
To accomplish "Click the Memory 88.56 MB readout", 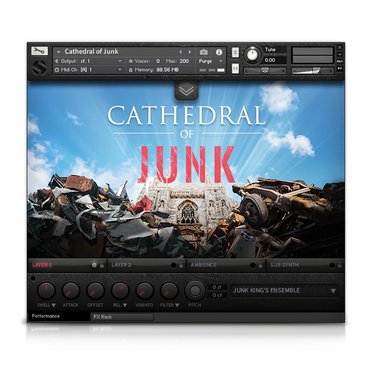I will (168, 70).
